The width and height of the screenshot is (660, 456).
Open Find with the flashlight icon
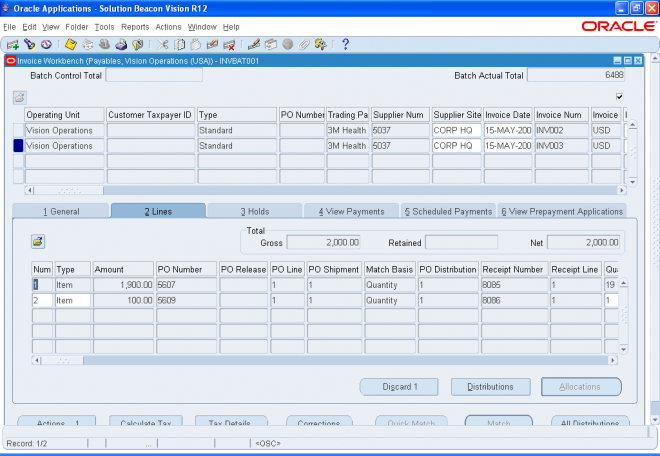[29, 44]
